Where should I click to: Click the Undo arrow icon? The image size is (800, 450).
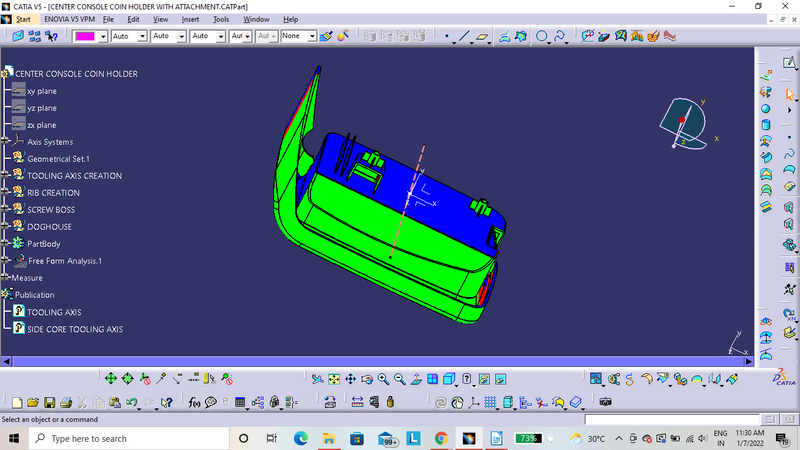pyautogui.click(x=132, y=403)
